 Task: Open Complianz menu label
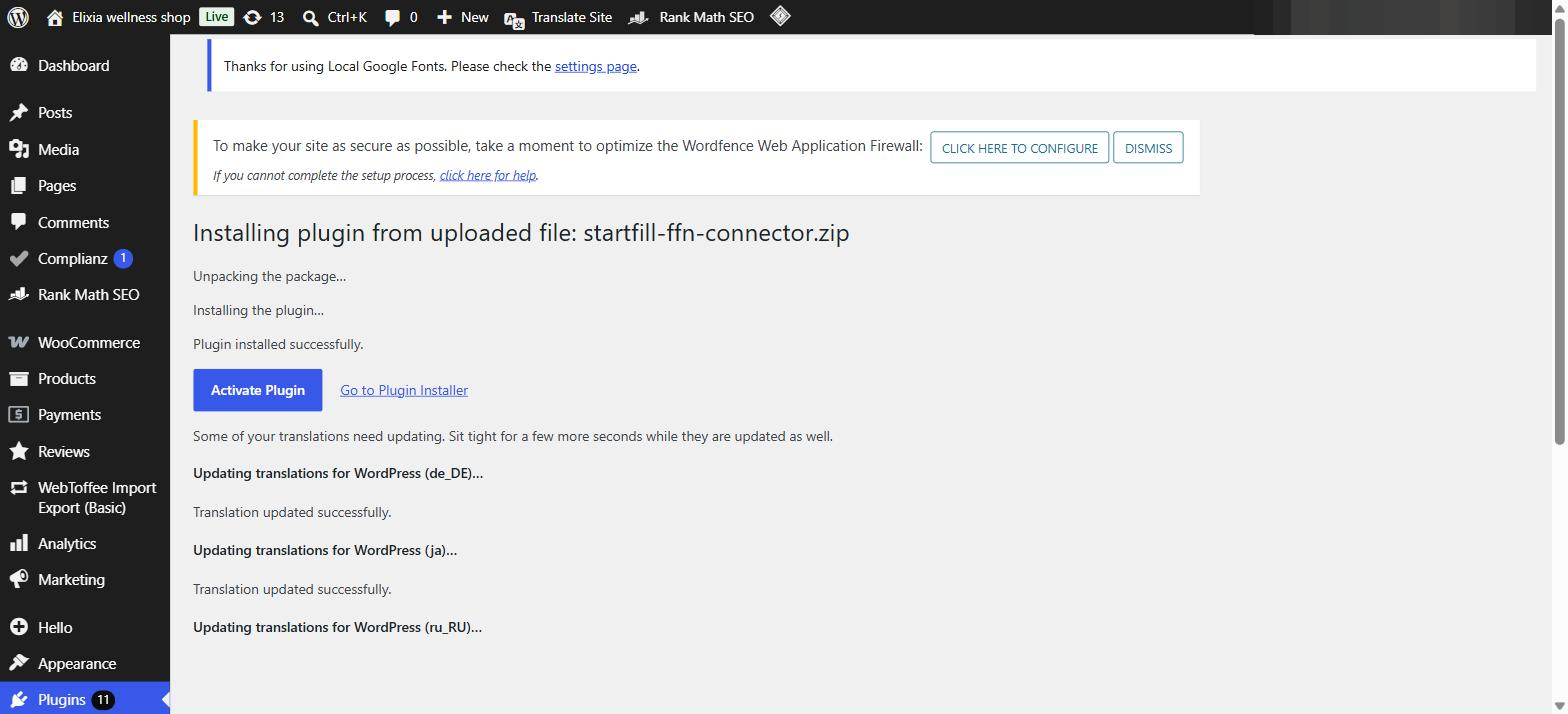(72, 258)
